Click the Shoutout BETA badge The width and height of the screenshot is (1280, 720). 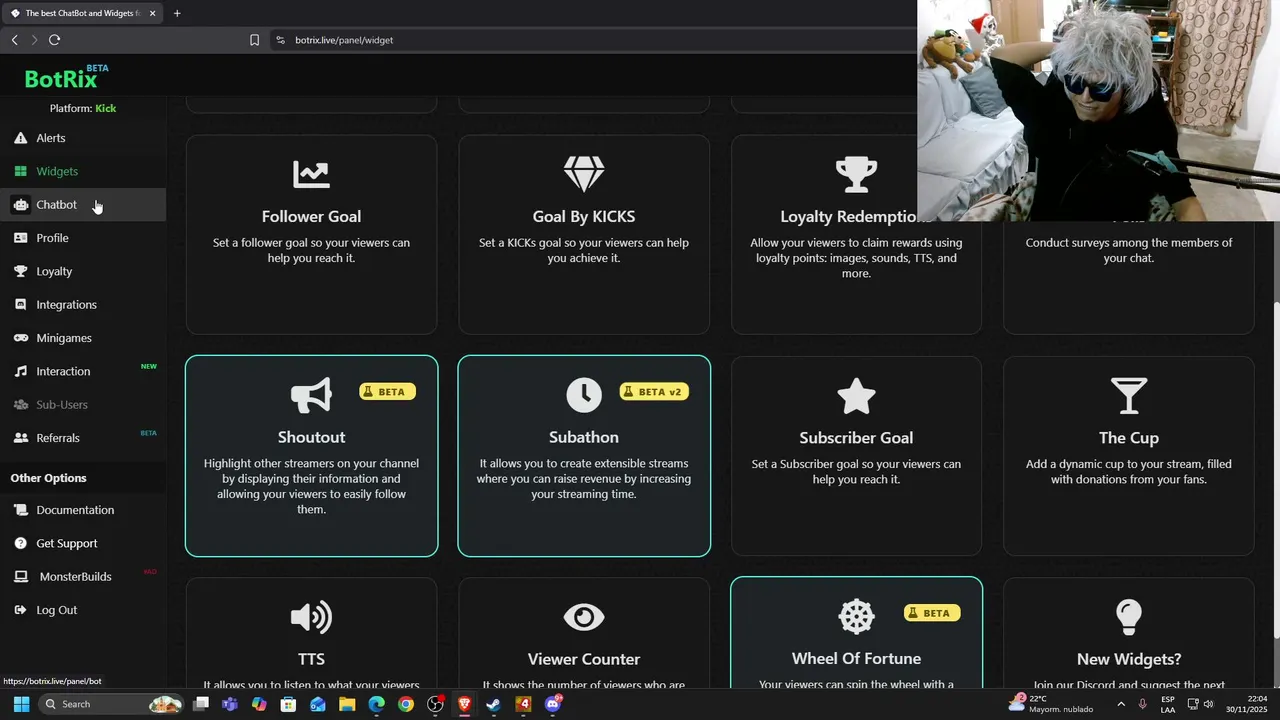[387, 392]
